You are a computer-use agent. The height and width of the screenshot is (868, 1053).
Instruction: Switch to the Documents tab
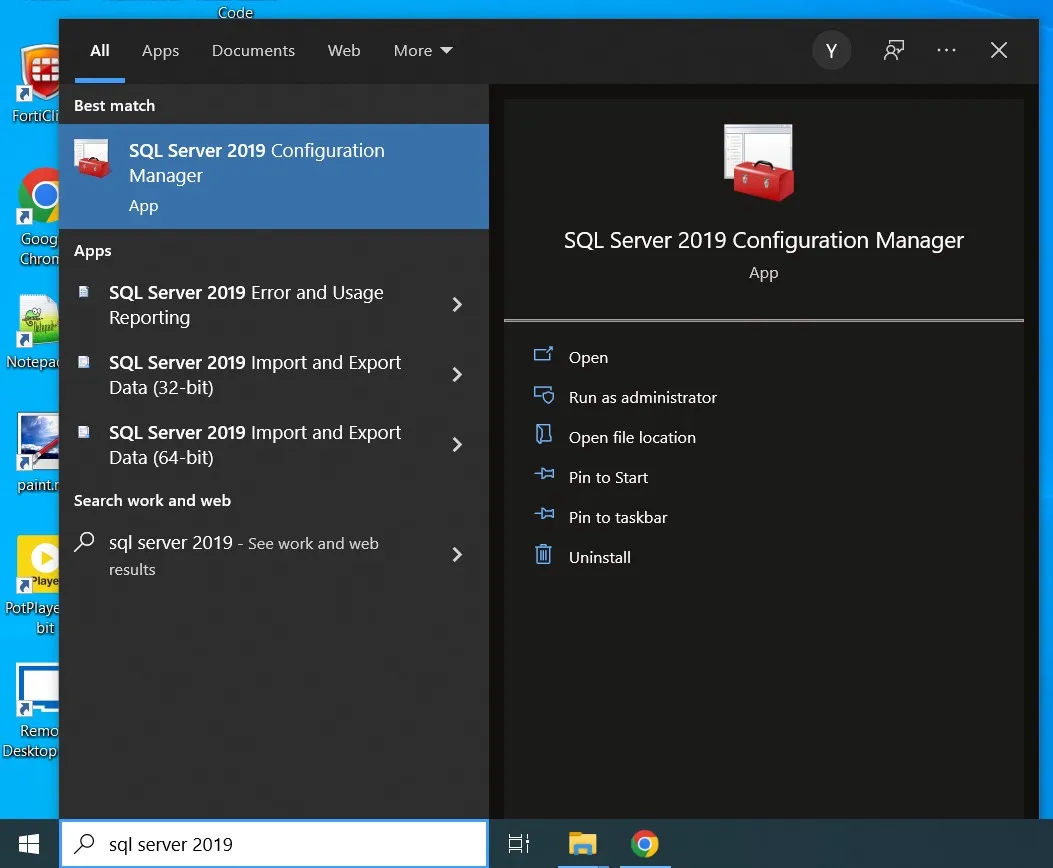click(x=253, y=50)
